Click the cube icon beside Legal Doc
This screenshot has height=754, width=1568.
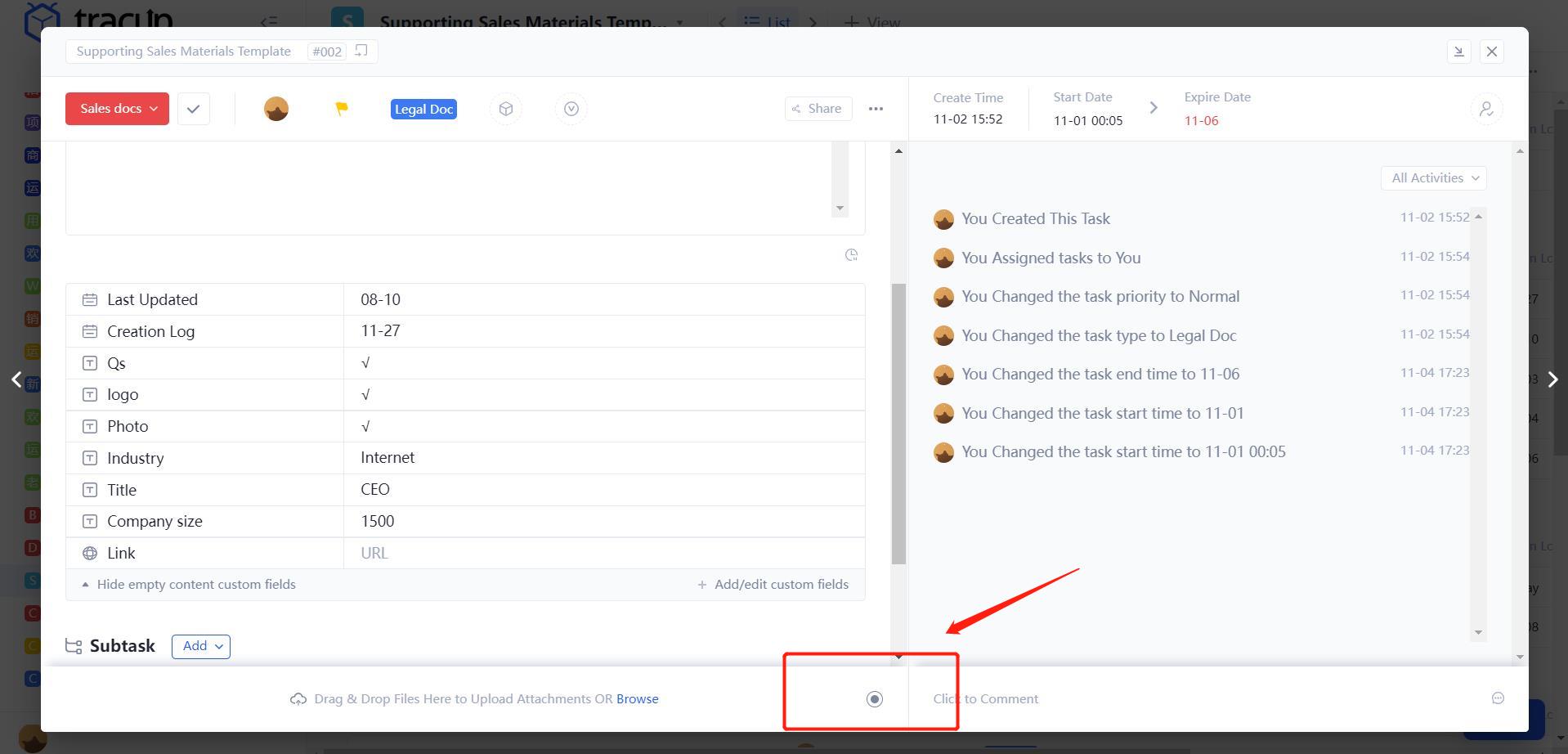tap(506, 109)
